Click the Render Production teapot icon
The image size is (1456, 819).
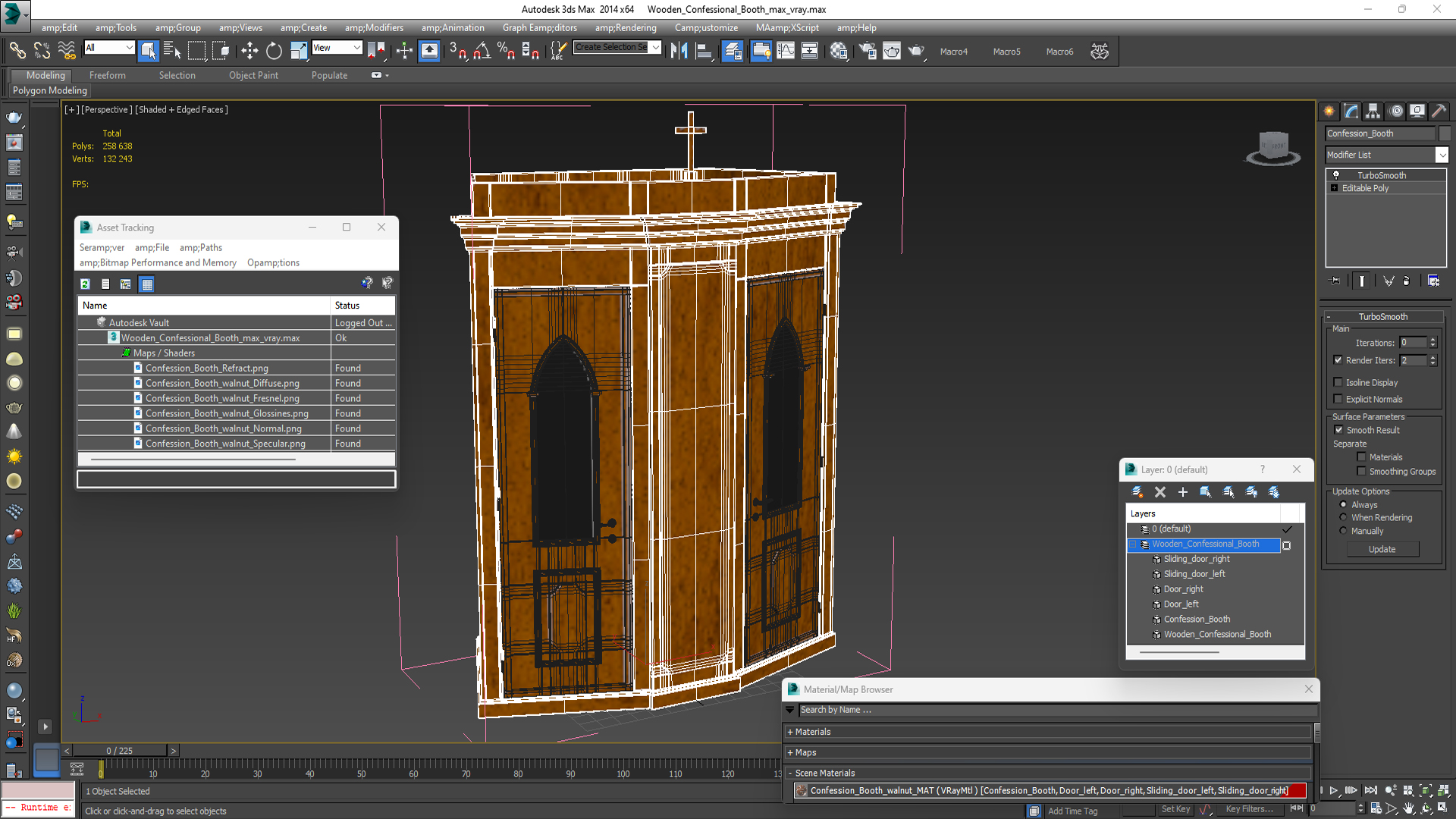click(916, 51)
